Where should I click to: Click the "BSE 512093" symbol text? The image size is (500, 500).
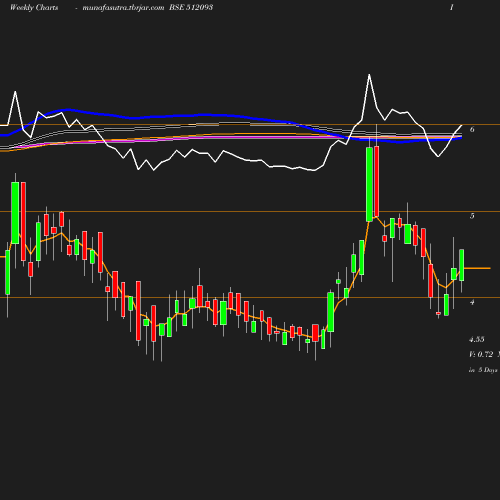coord(191,7)
